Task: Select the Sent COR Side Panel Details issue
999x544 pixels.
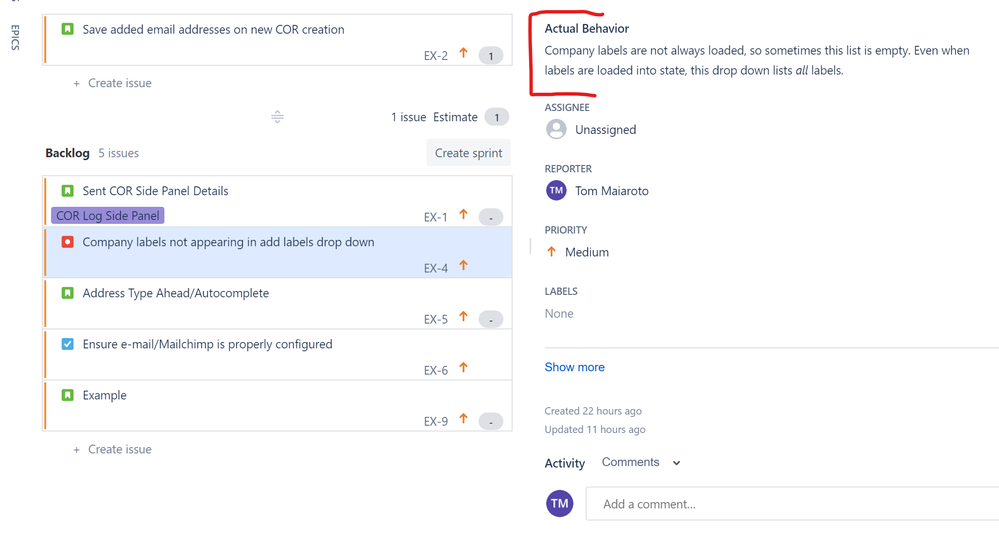Action: 278,201
